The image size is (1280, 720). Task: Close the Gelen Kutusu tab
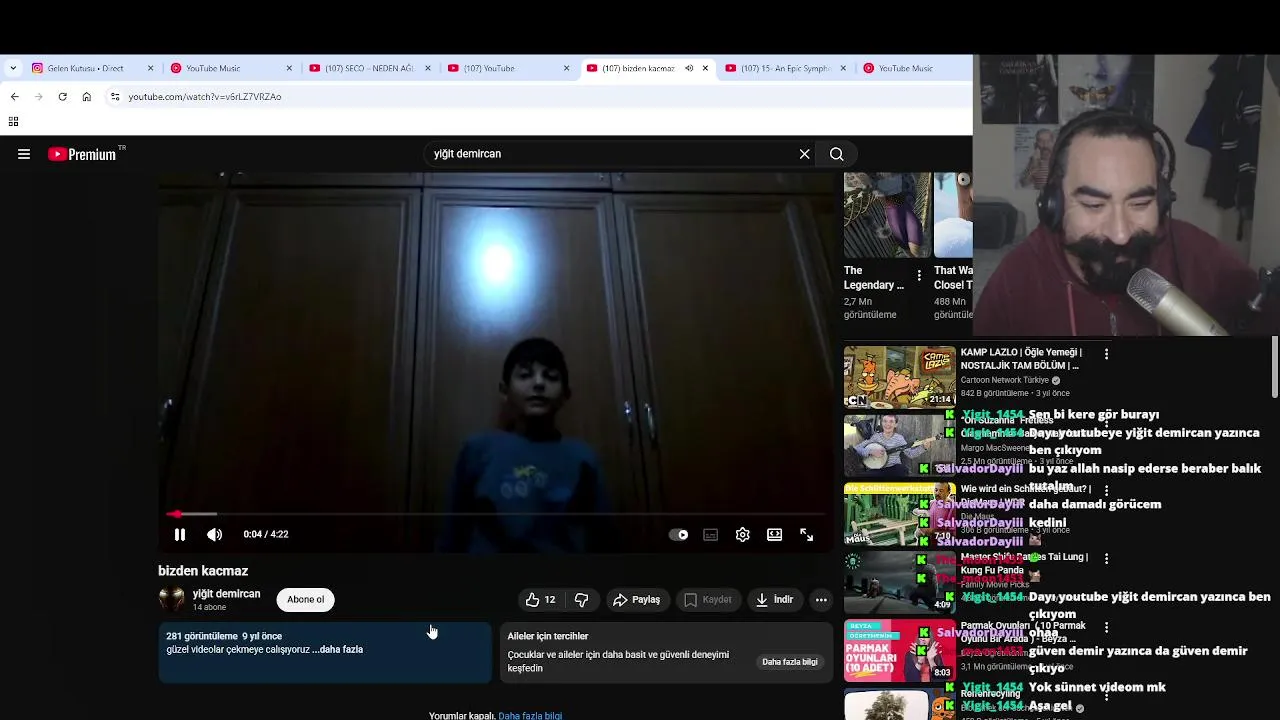(x=151, y=68)
